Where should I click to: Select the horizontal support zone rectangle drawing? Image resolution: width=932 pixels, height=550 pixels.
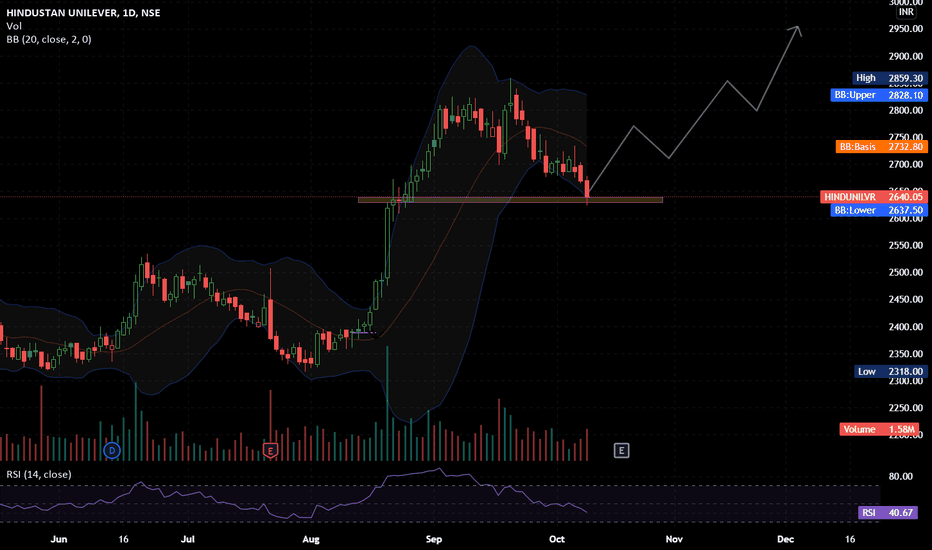coord(510,200)
